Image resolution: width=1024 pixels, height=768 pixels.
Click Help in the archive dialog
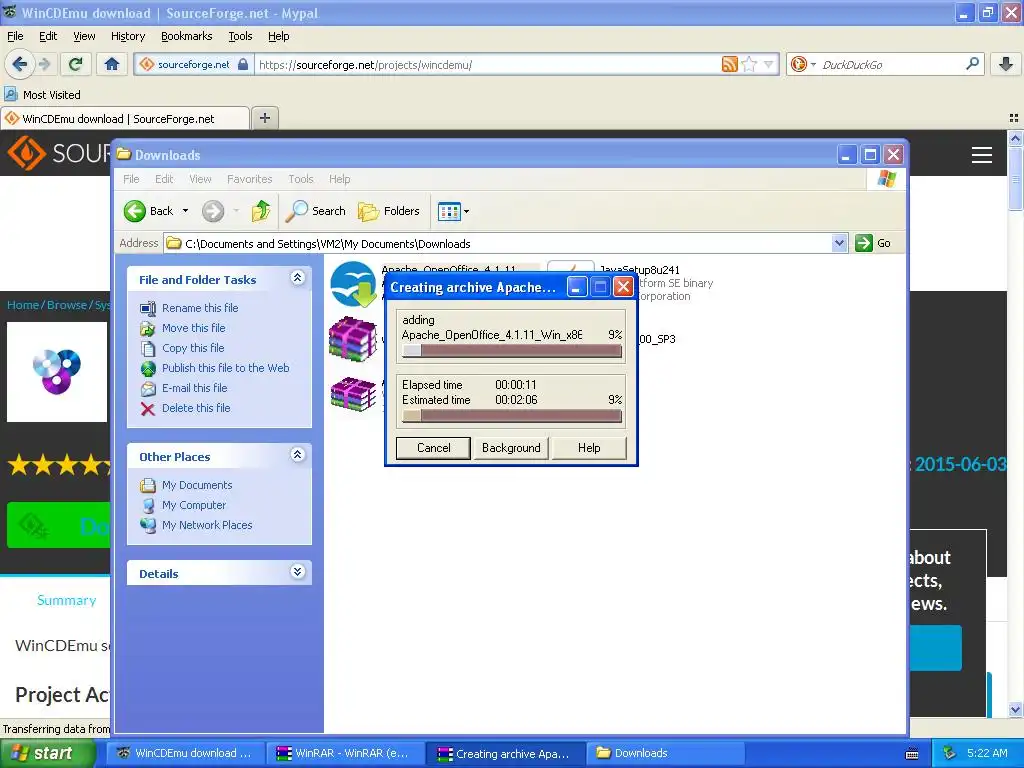589,448
